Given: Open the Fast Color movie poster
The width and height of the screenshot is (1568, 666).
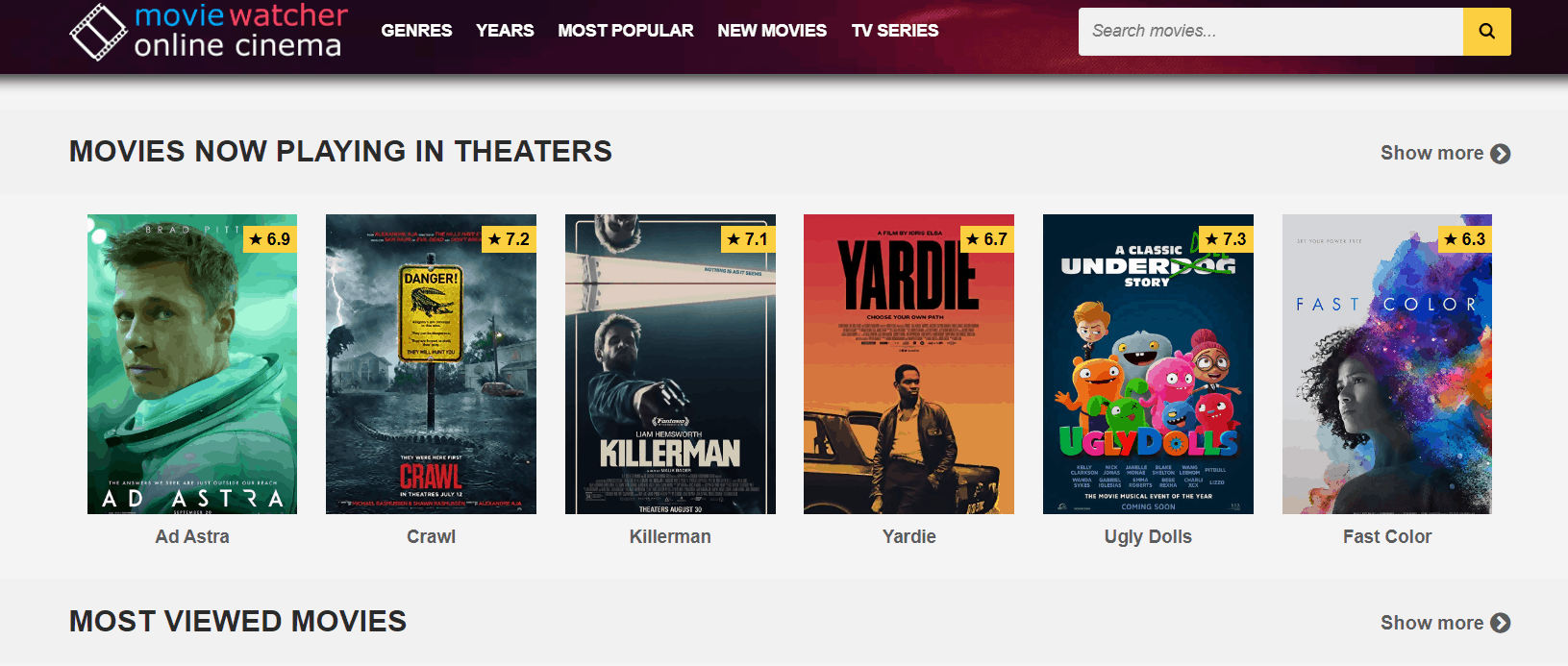Looking at the screenshot, I should pyautogui.click(x=1387, y=364).
